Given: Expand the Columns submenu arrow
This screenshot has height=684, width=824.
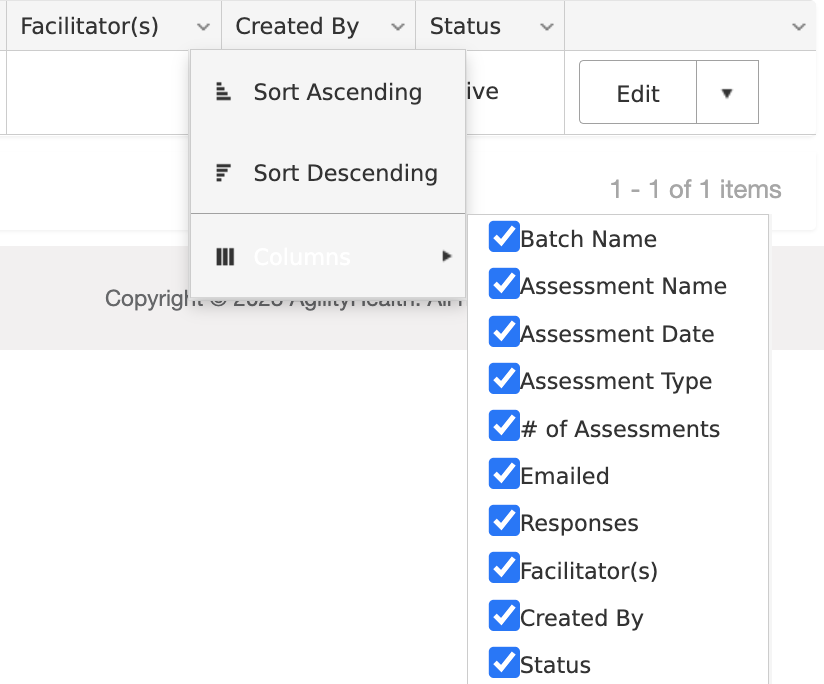Looking at the screenshot, I should (447, 256).
